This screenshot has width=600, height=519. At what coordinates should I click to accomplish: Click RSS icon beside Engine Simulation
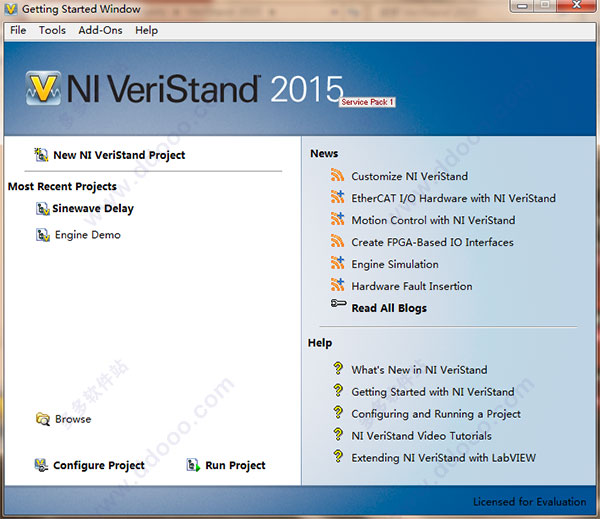click(338, 263)
